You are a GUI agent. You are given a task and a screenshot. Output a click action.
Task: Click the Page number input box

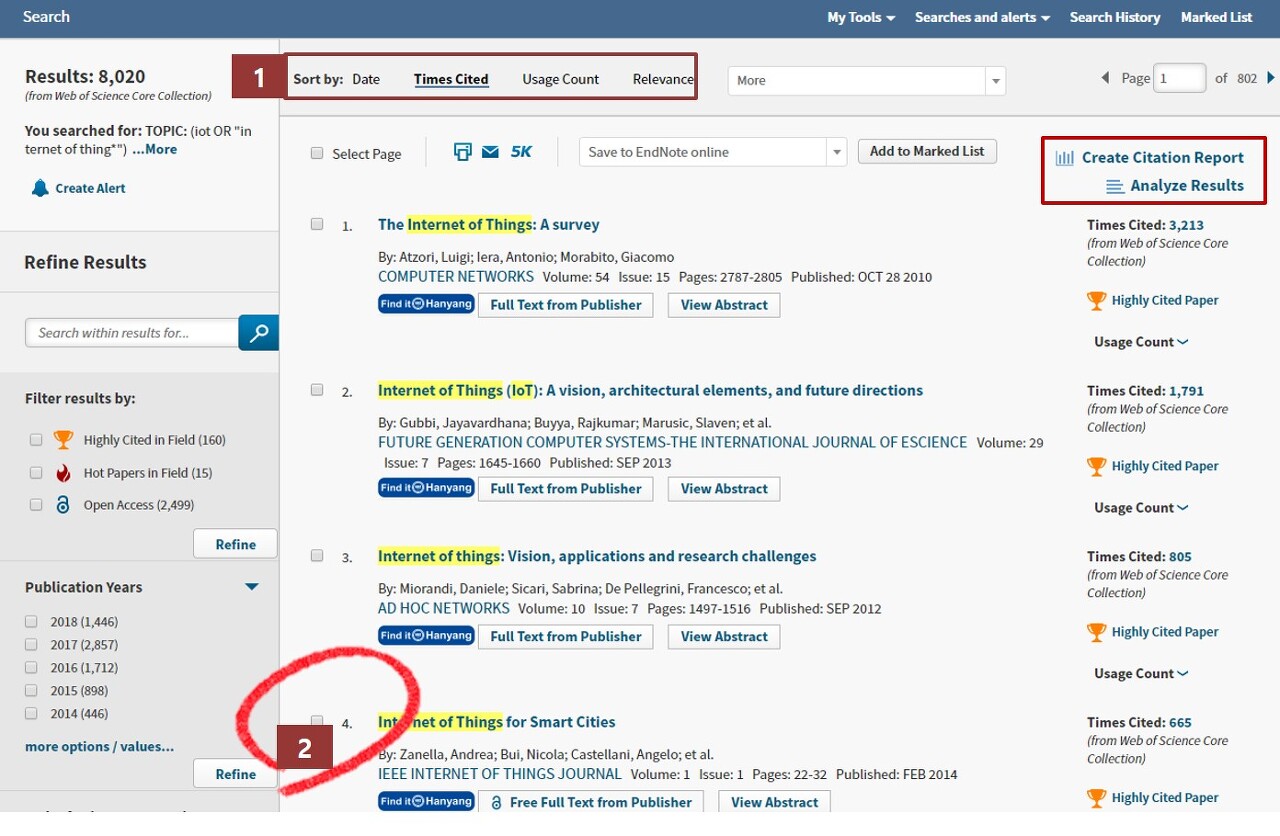pos(1179,78)
